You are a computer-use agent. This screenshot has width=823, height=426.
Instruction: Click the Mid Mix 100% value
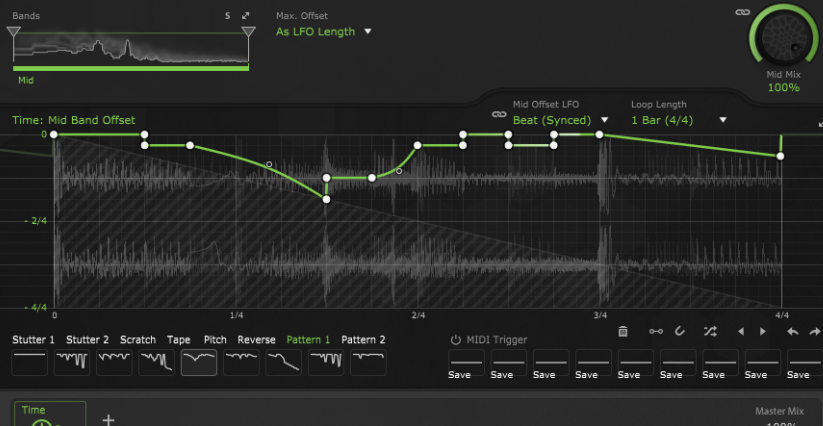click(784, 88)
